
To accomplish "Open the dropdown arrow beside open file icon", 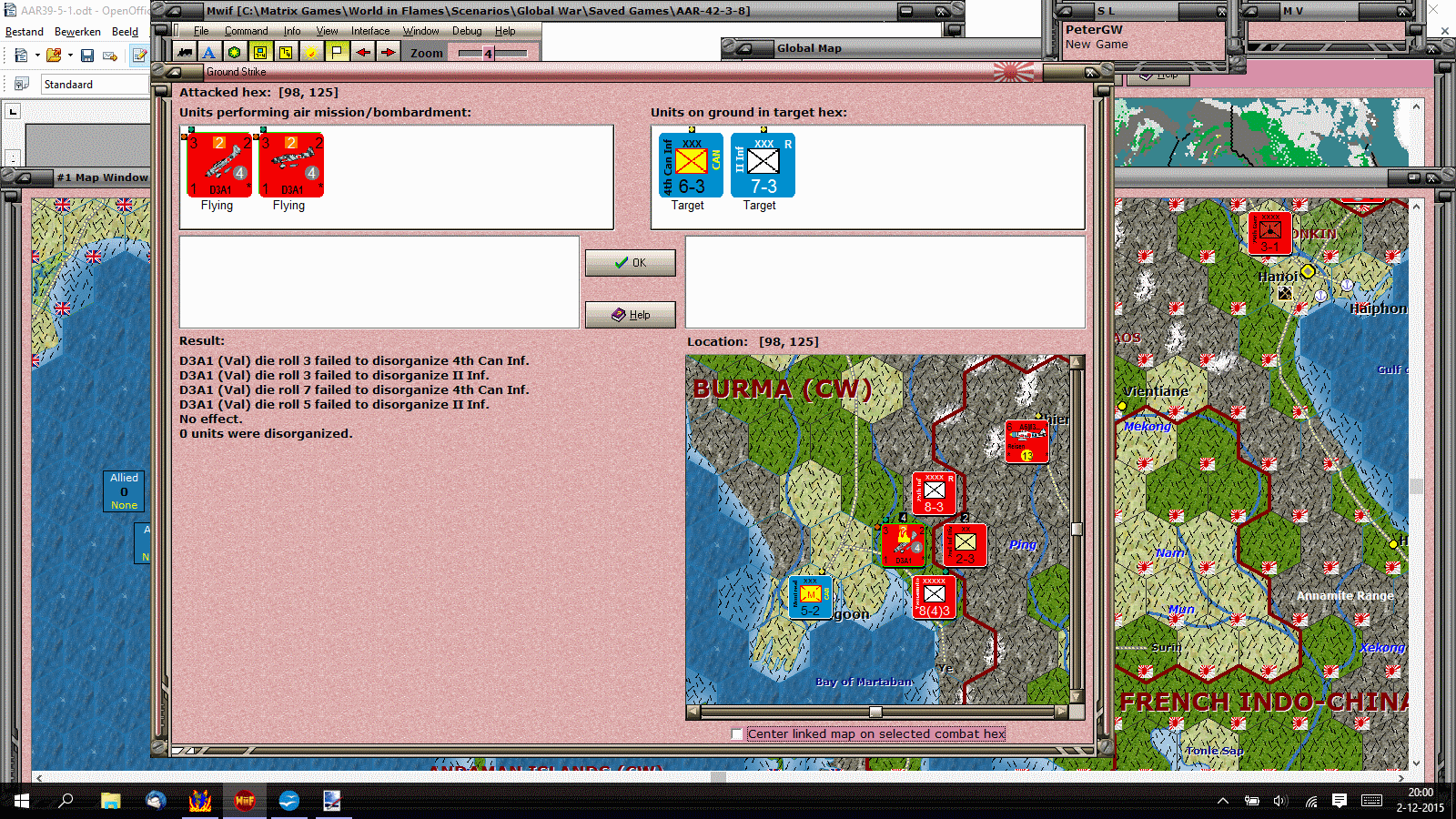I will [70, 56].
